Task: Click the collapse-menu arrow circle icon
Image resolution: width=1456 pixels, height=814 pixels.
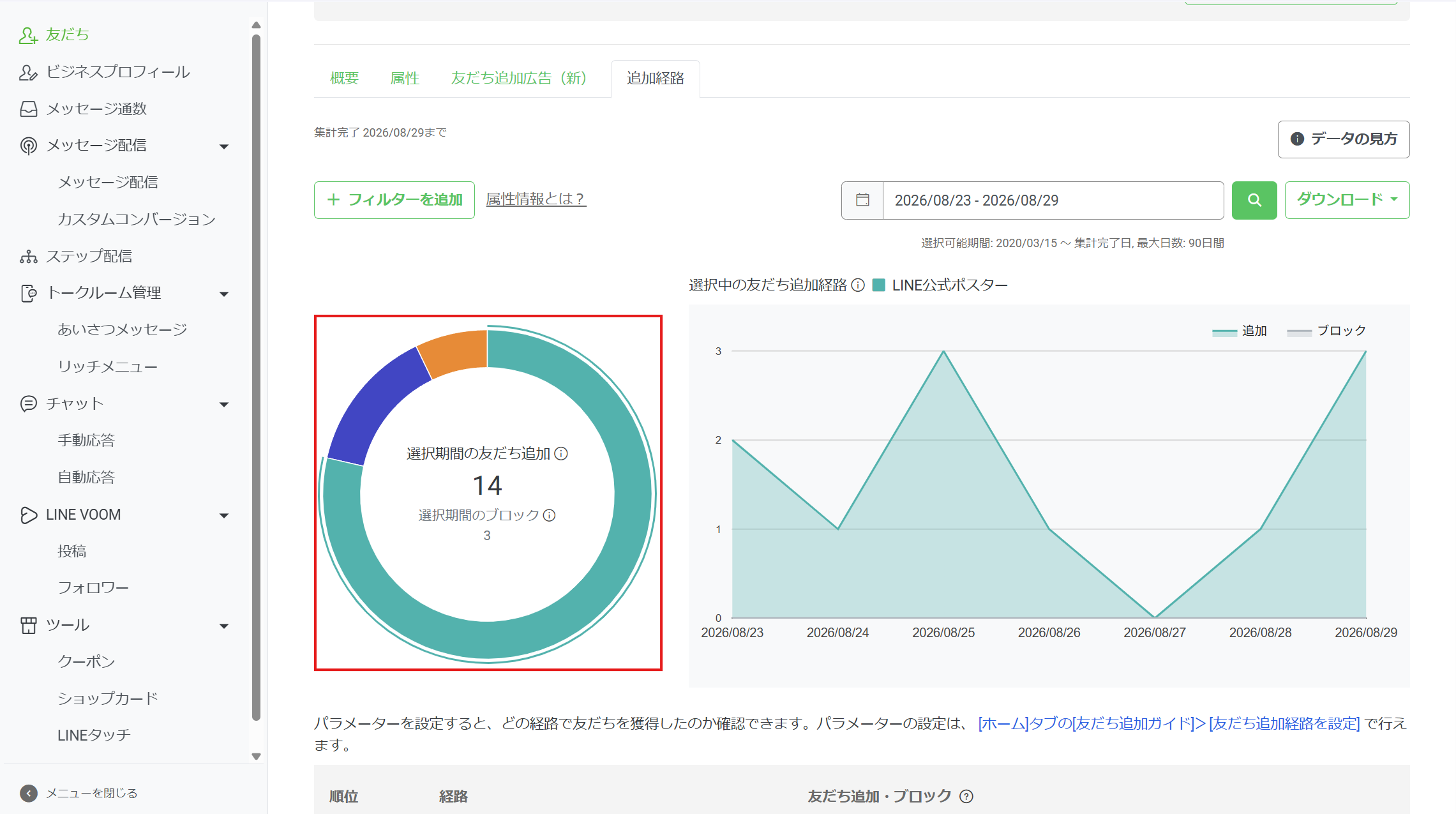Action: pyautogui.click(x=28, y=793)
